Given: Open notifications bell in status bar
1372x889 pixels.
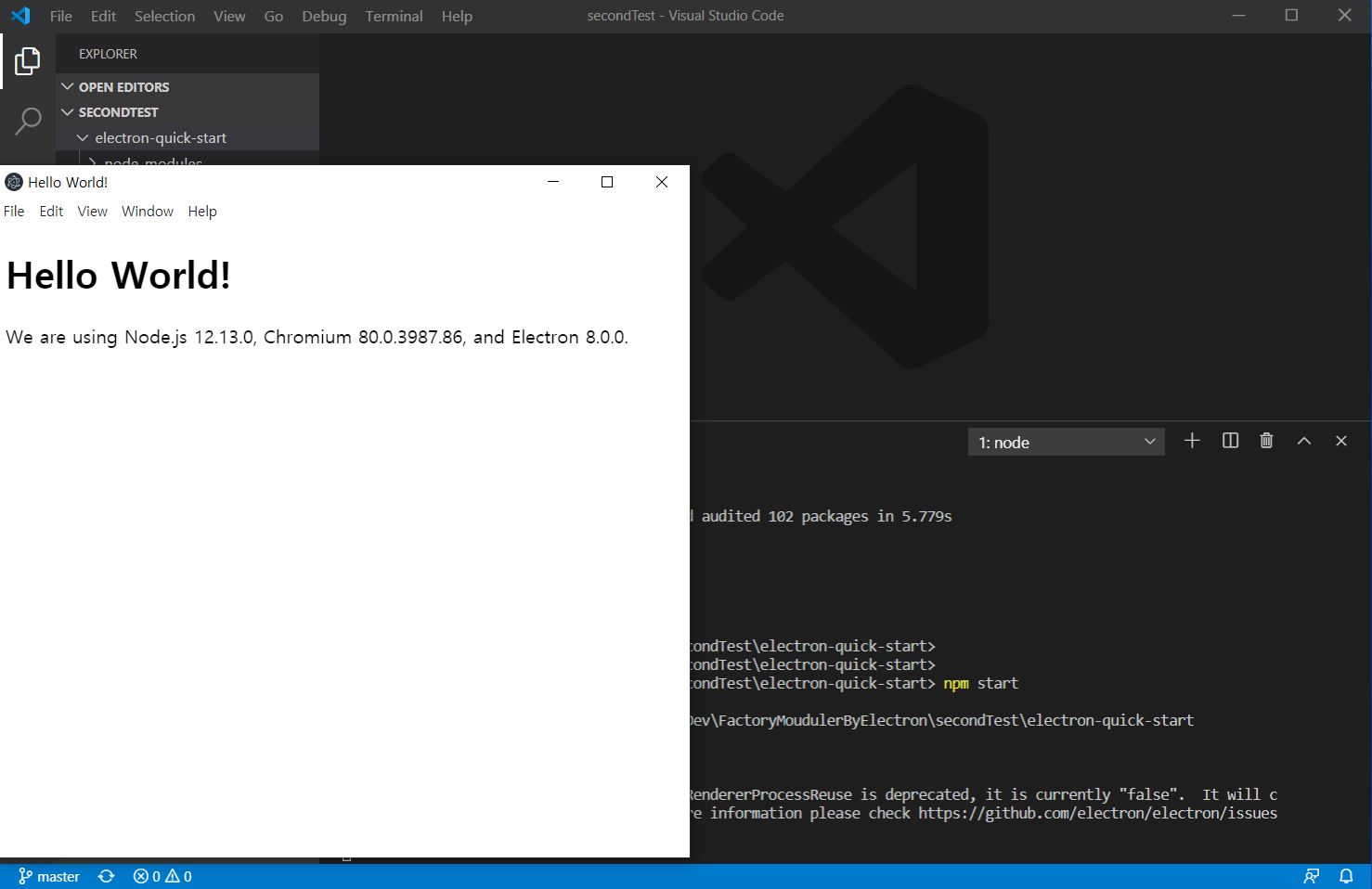Looking at the screenshot, I should tap(1346, 876).
